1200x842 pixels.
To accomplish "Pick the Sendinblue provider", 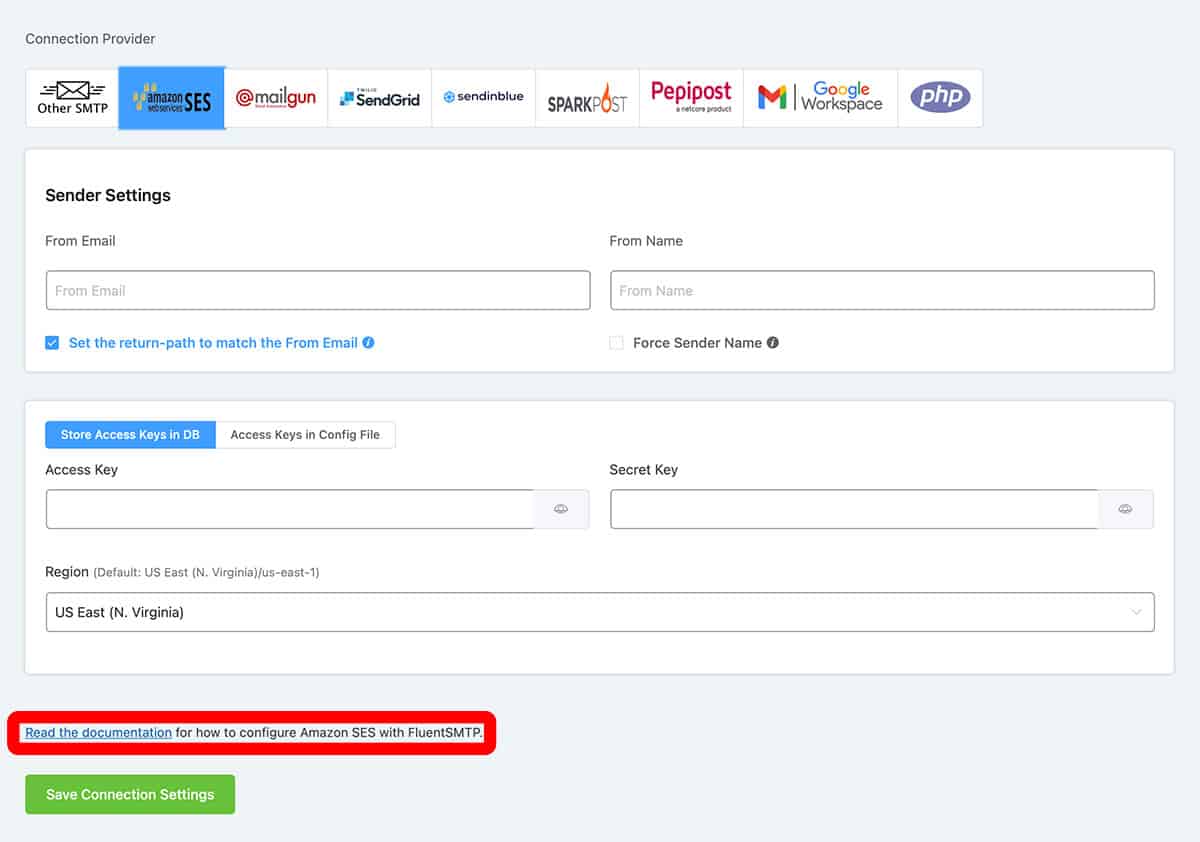I will (x=484, y=98).
